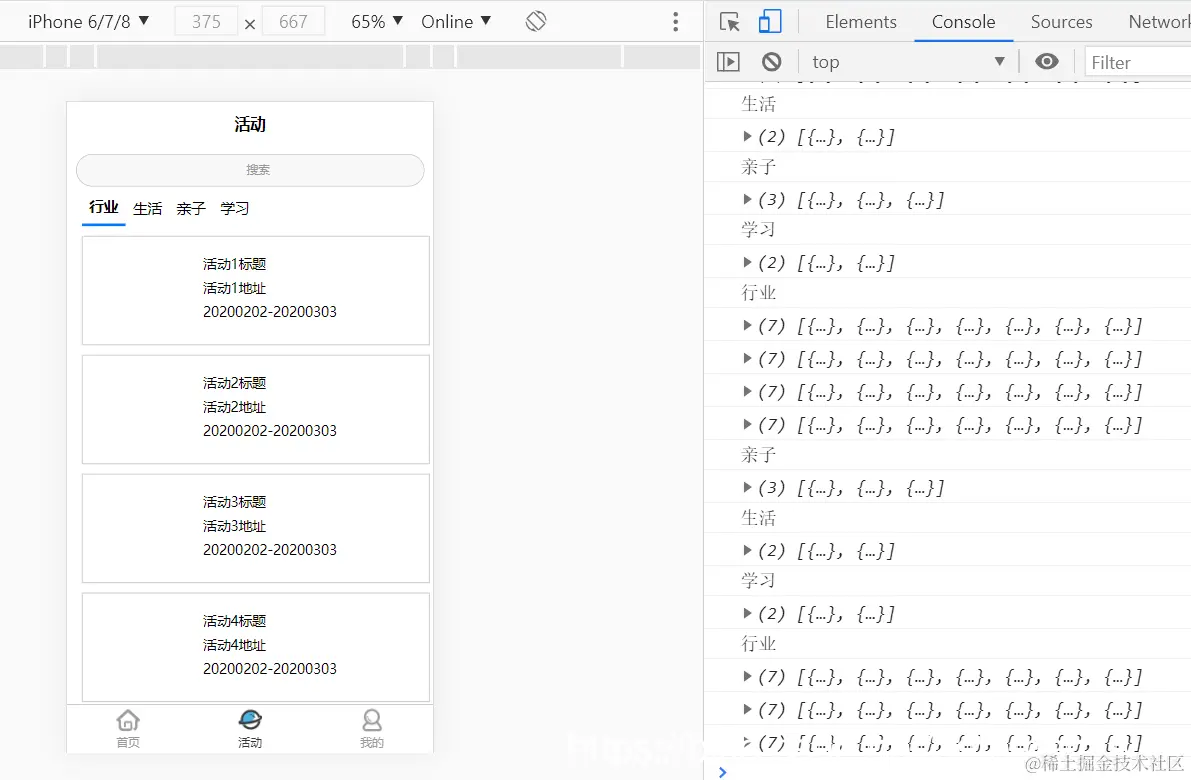Select the 亲子 category tab
The height and width of the screenshot is (780, 1191).
click(x=191, y=208)
